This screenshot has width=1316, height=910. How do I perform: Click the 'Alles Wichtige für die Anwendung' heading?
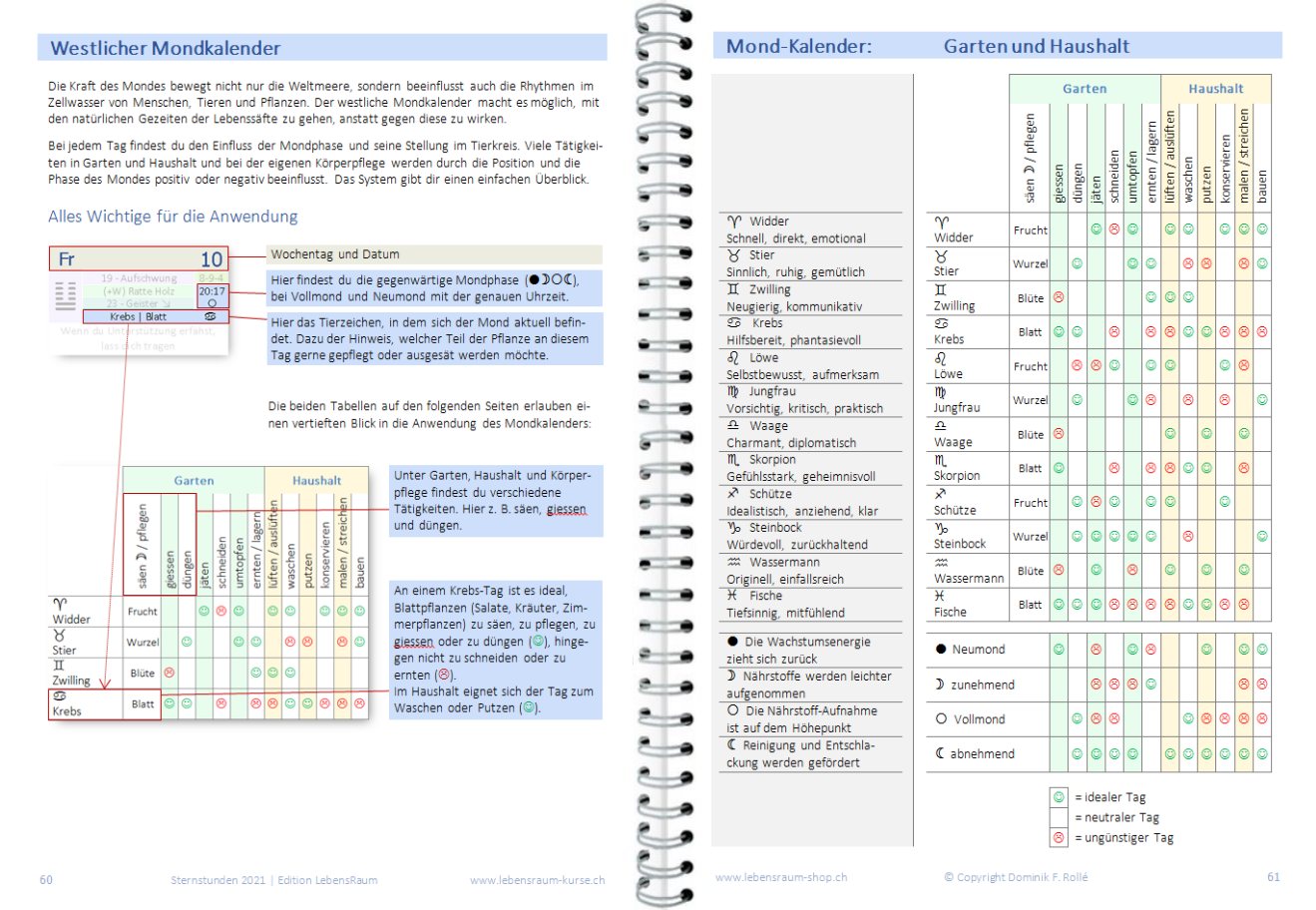pyautogui.click(x=173, y=217)
